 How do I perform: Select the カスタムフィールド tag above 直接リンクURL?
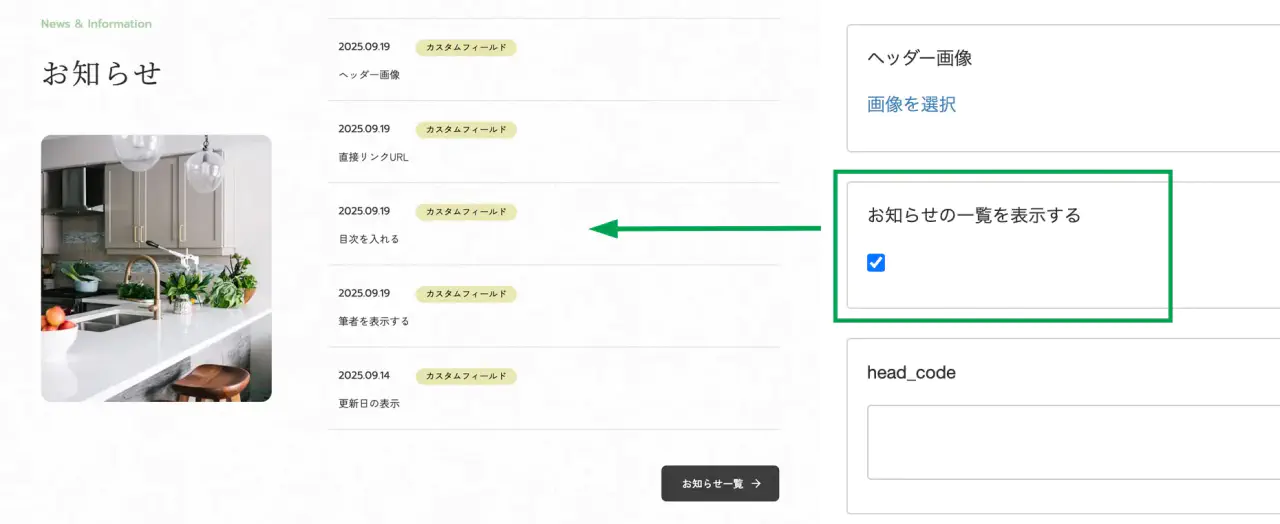click(x=466, y=129)
